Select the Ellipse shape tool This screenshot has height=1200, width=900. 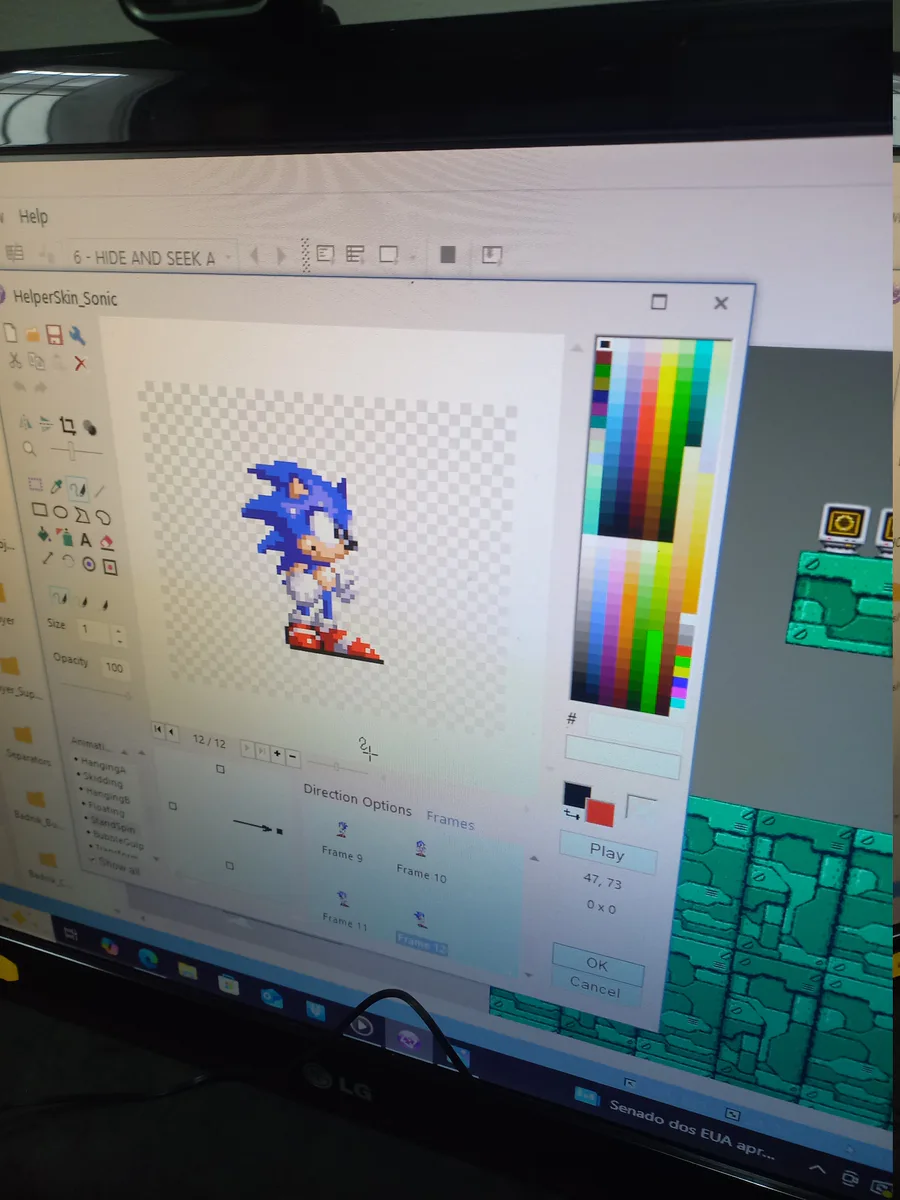pyautogui.click(x=60, y=513)
